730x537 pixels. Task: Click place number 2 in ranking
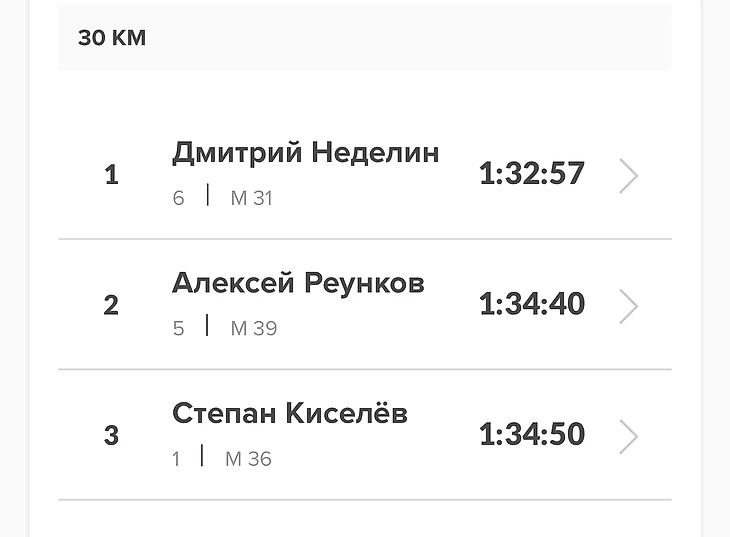[x=111, y=305]
